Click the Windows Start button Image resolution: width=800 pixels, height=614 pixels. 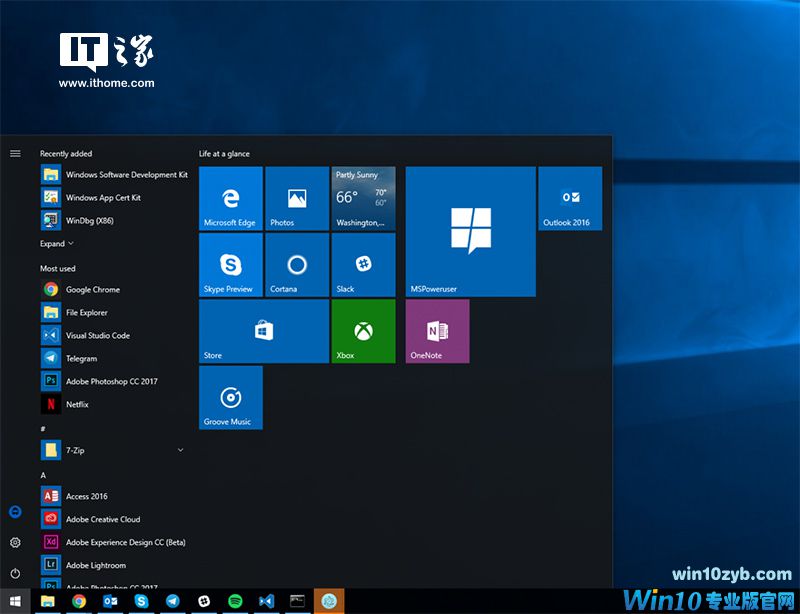pyautogui.click(x=15, y=601)
